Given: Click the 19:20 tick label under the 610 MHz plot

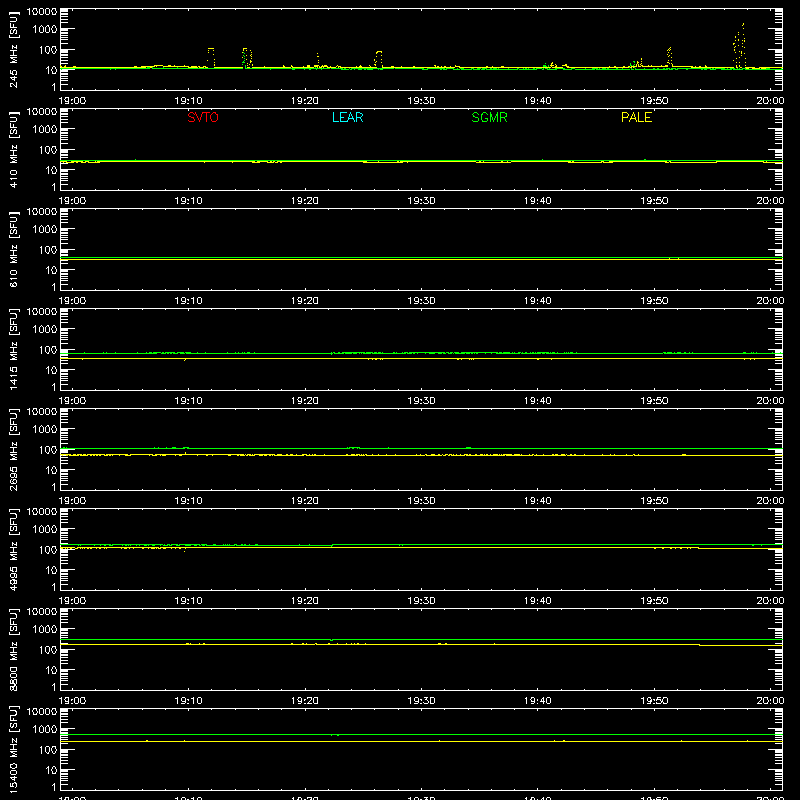Looking at the screenshot, I should pos(305,301).
